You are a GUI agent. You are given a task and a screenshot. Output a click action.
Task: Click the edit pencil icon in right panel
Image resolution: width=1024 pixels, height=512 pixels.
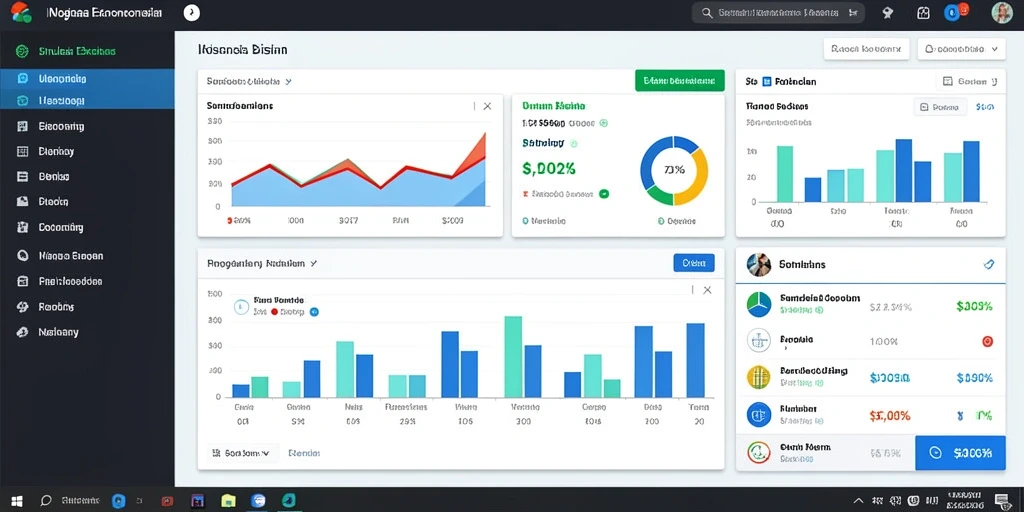pos(988,264)
